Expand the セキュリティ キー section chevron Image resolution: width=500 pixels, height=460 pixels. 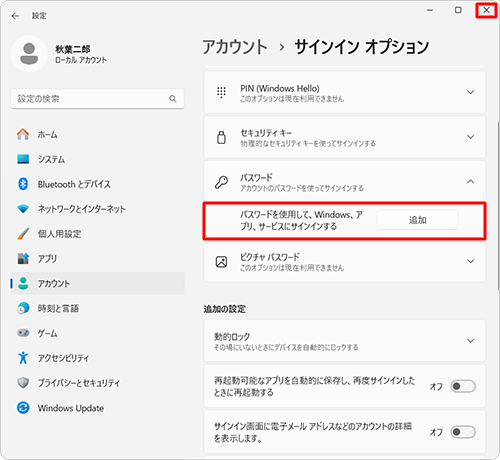[x=470, y=137]
